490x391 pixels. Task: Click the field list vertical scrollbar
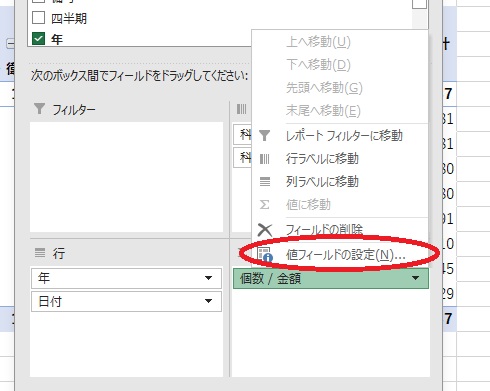(420, 15)
